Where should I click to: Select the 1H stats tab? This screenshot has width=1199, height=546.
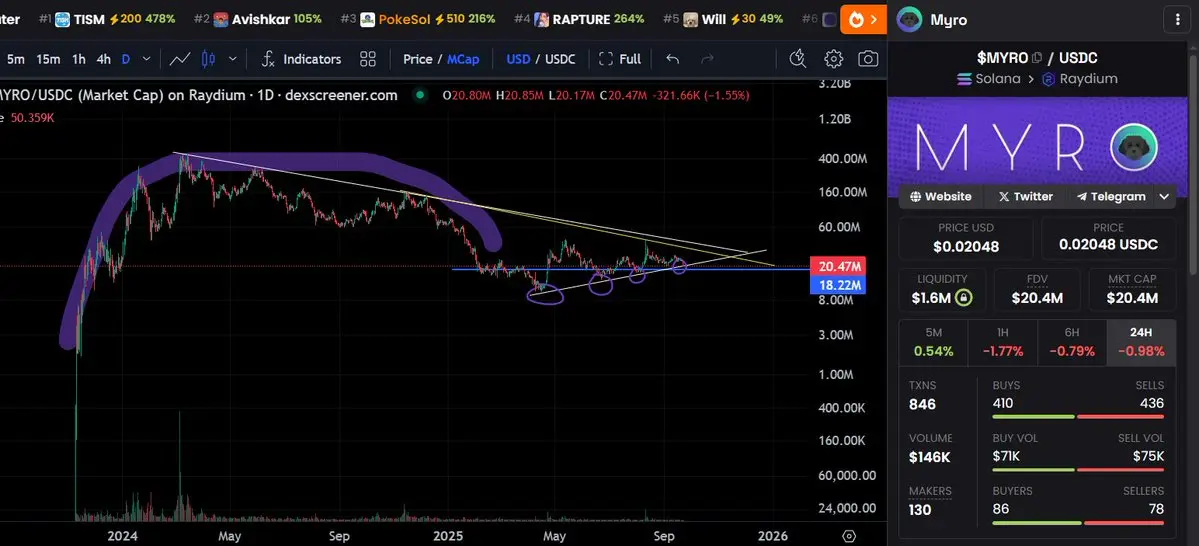[x=1002, y=342]
